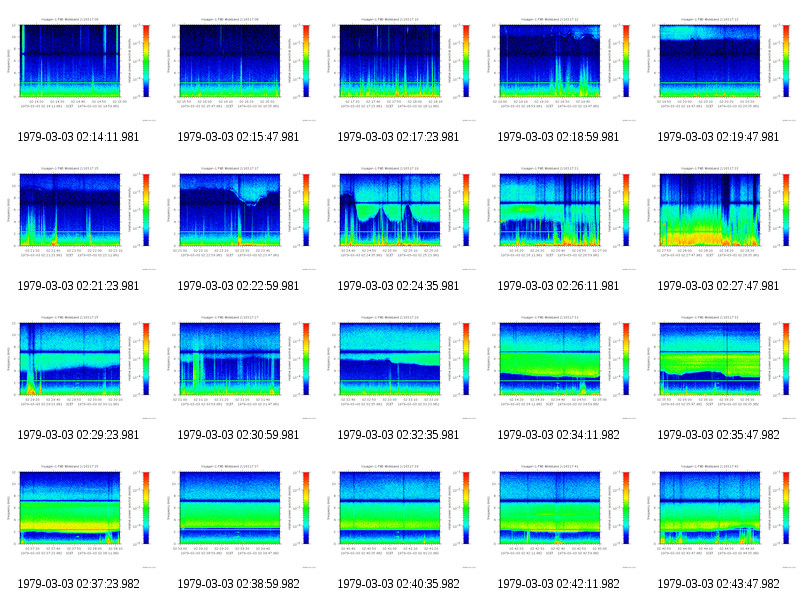800x596 pixels.
Task: Click the caption 1979-03-03 02:42:11.982
Action: 558,584
